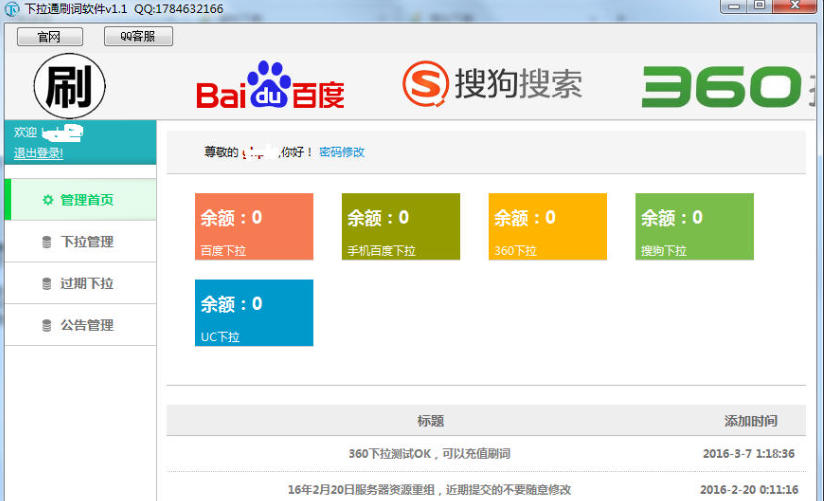Open 公告管理 in the sidebar

(x=80, y=325)
